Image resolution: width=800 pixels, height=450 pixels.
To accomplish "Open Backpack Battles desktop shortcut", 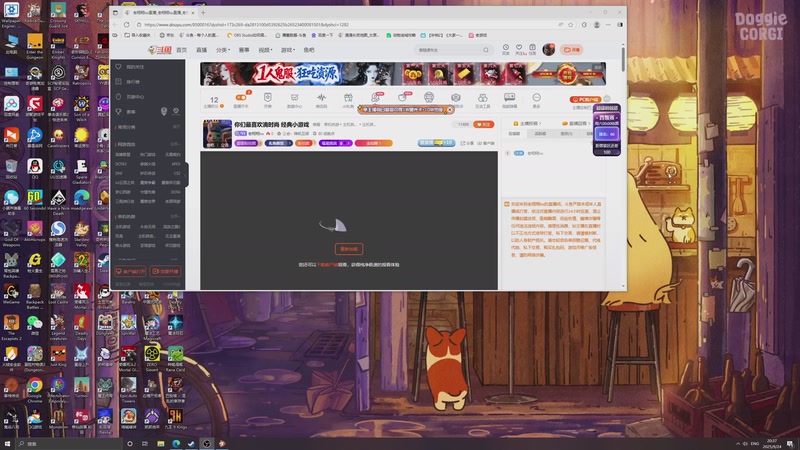I will coord(35,297).
